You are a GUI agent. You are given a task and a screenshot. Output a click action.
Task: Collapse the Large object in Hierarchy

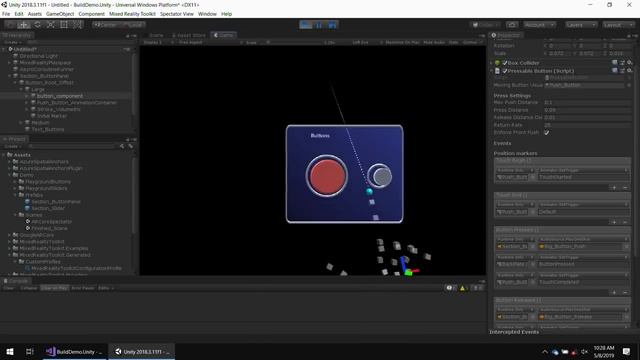pyautogui.click(x=21, y=89)
